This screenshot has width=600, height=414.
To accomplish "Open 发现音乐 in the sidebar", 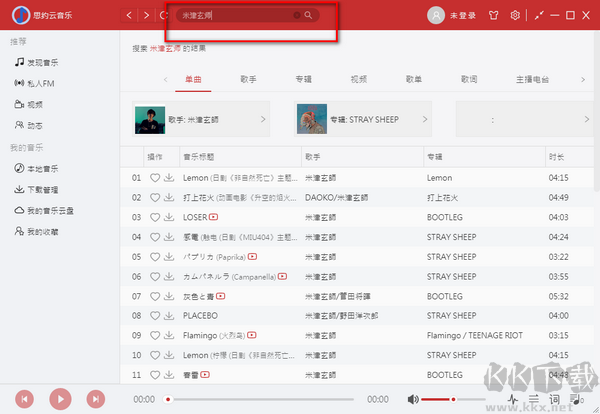I will pos(40,62).
